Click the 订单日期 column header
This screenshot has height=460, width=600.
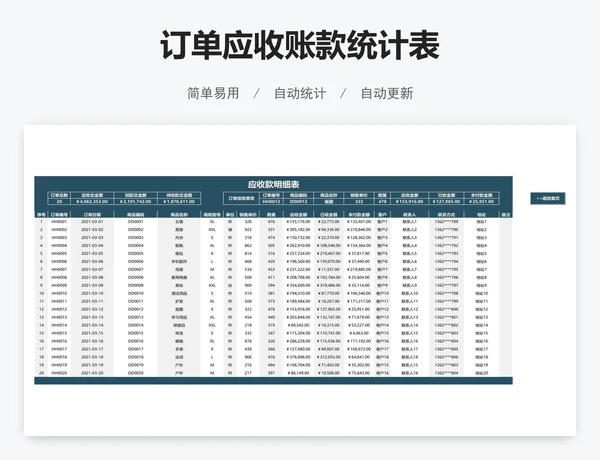point(92,215)
